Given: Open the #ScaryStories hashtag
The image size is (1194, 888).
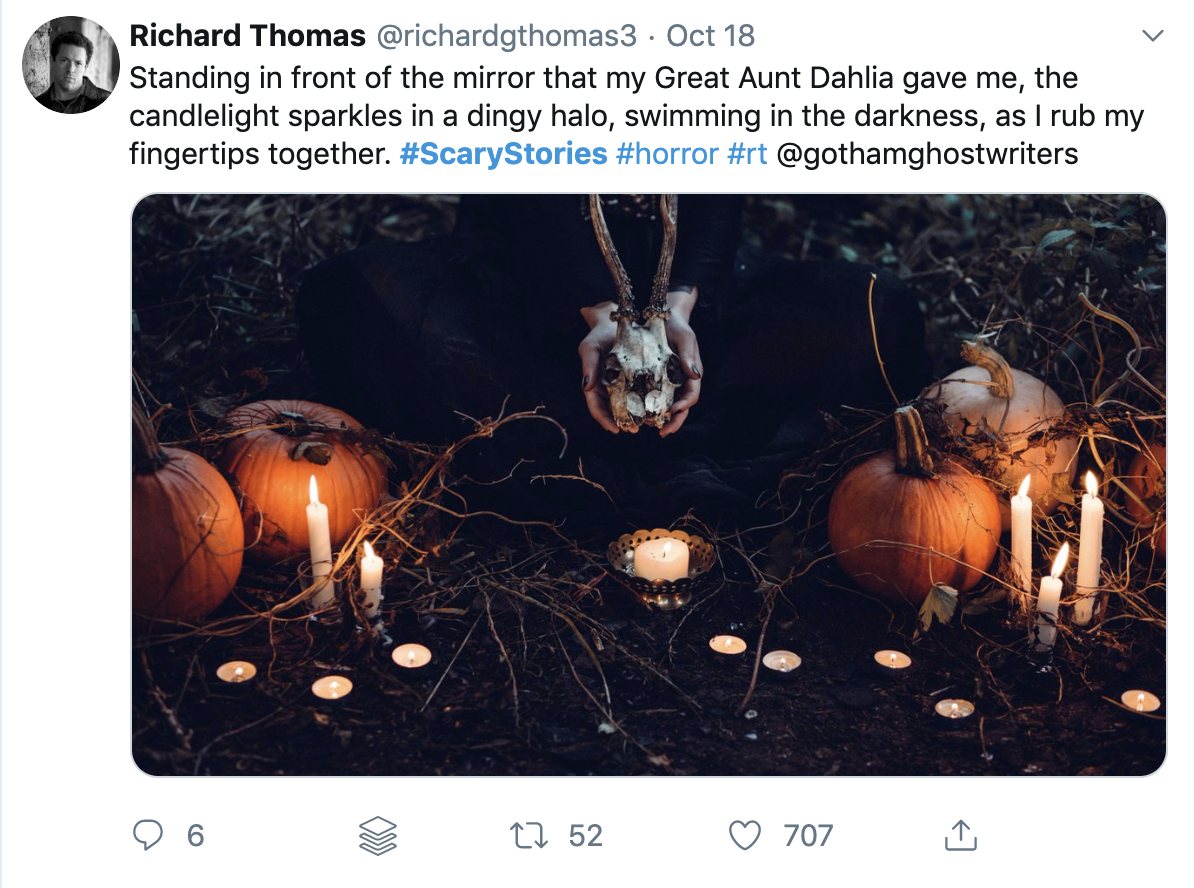Looking at the screenshot, I should (503, 154).
